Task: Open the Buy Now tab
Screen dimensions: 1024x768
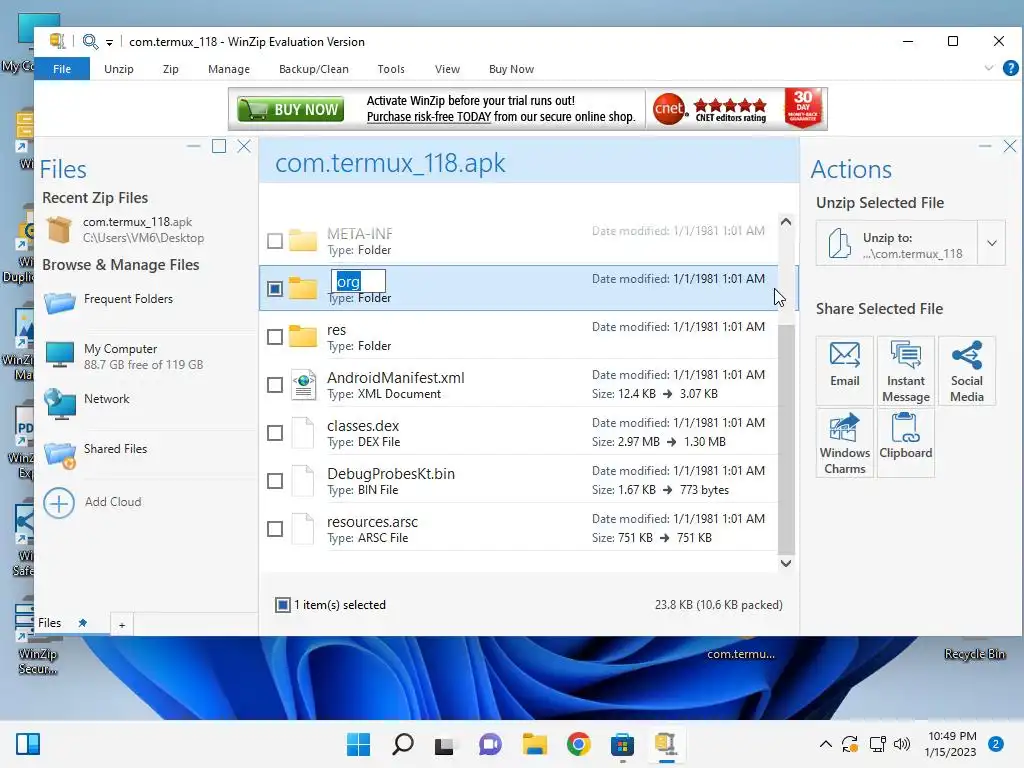Action: 511,69
